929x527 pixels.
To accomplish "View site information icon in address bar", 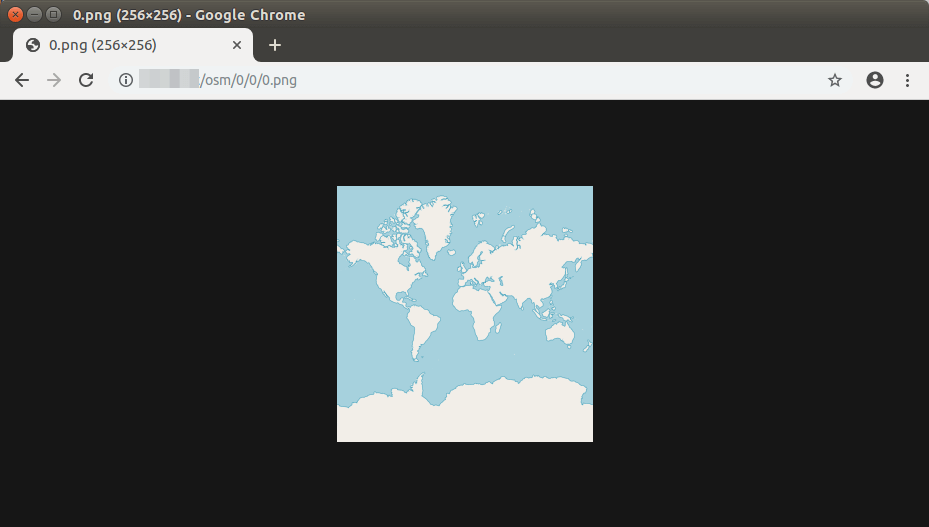I will [126, 80].
